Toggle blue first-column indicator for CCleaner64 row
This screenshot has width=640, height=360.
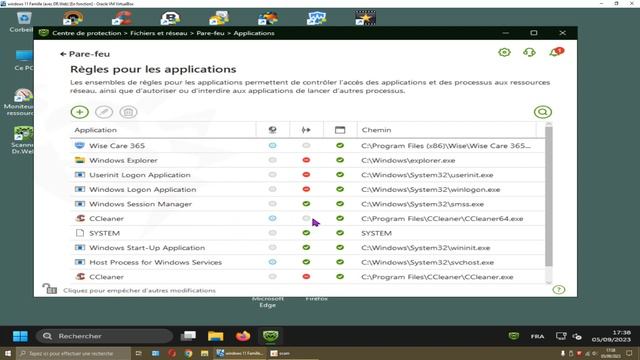[x=273, y=218]
